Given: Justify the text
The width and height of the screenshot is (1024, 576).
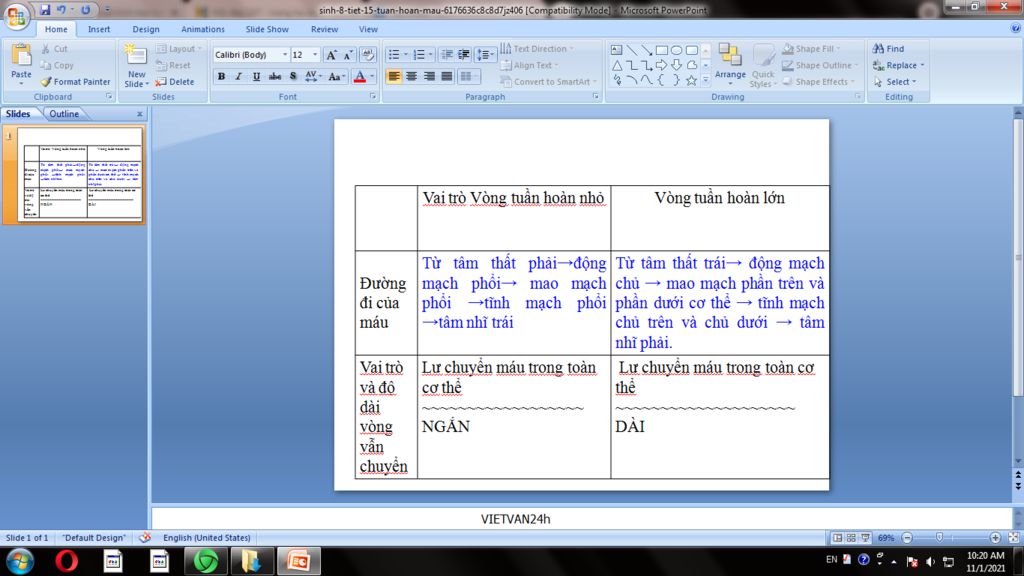Looking at the screenshot, I should pos(447,76).
